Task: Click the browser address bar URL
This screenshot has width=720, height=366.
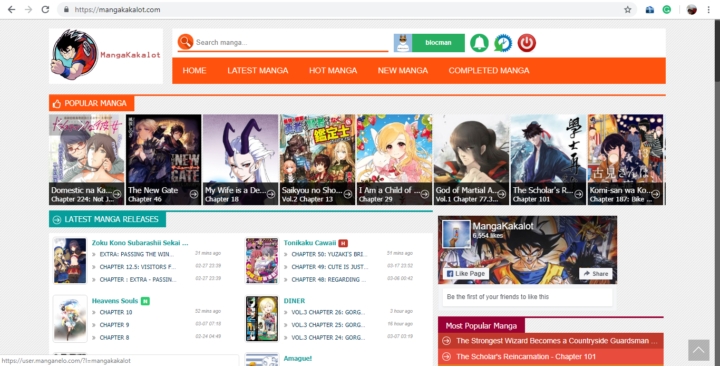Action: [x=117, y=9]
